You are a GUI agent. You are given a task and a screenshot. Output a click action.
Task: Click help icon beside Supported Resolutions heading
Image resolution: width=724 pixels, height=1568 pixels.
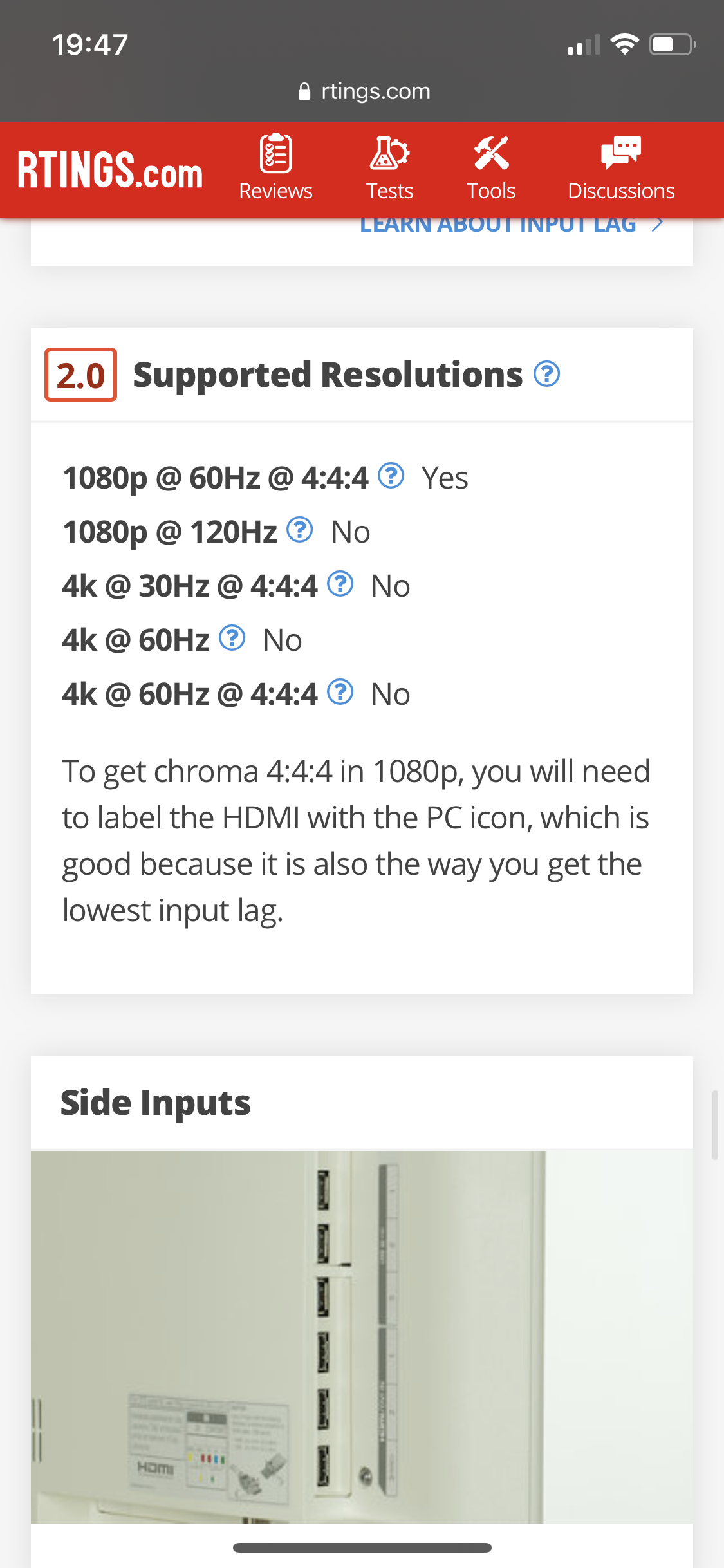click(547, 374)
